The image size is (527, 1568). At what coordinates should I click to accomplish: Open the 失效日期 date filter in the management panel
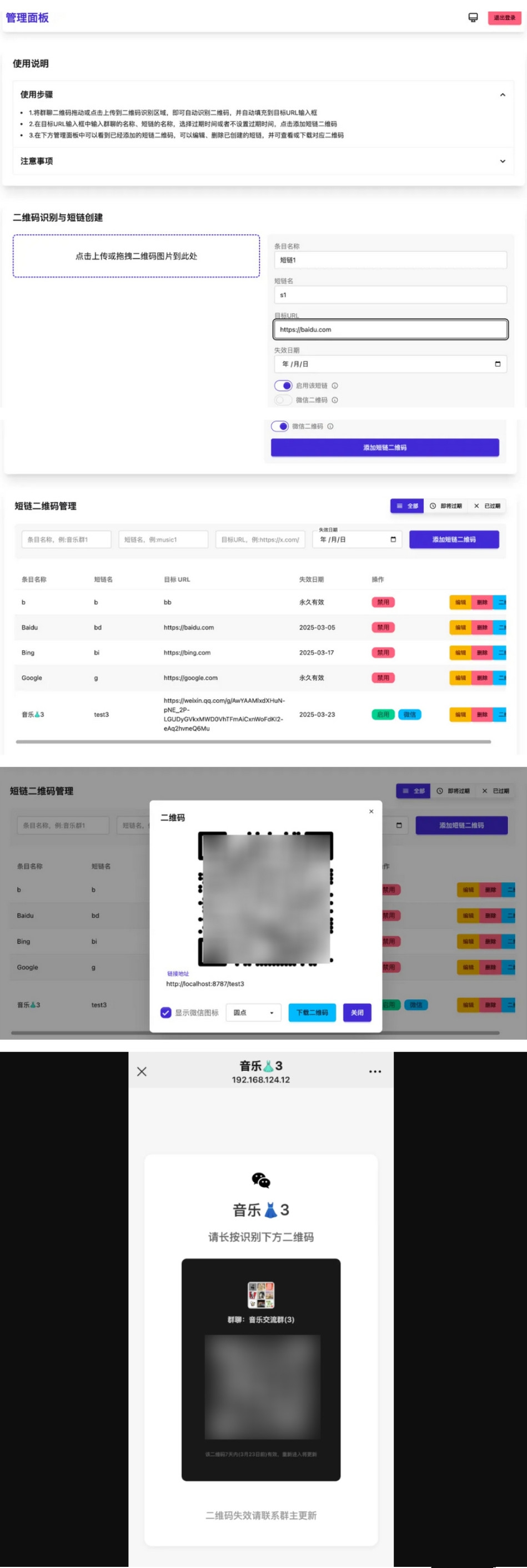(357, 539)
